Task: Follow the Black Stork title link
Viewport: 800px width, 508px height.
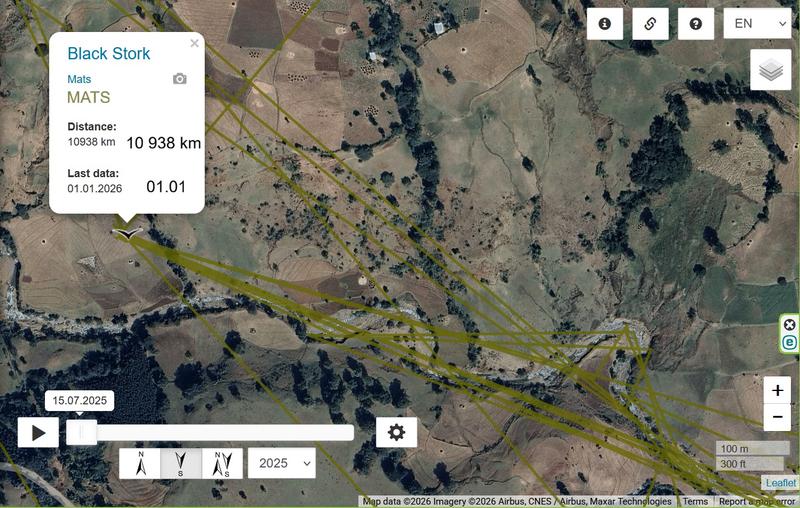Action: pyautogui.click(x=109, y=53)
